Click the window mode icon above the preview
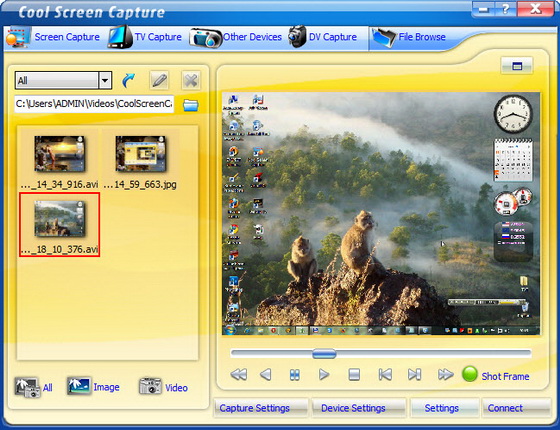The width and height of the screenshot is (560, 430). pyautogui.click(x=517, y=66)
